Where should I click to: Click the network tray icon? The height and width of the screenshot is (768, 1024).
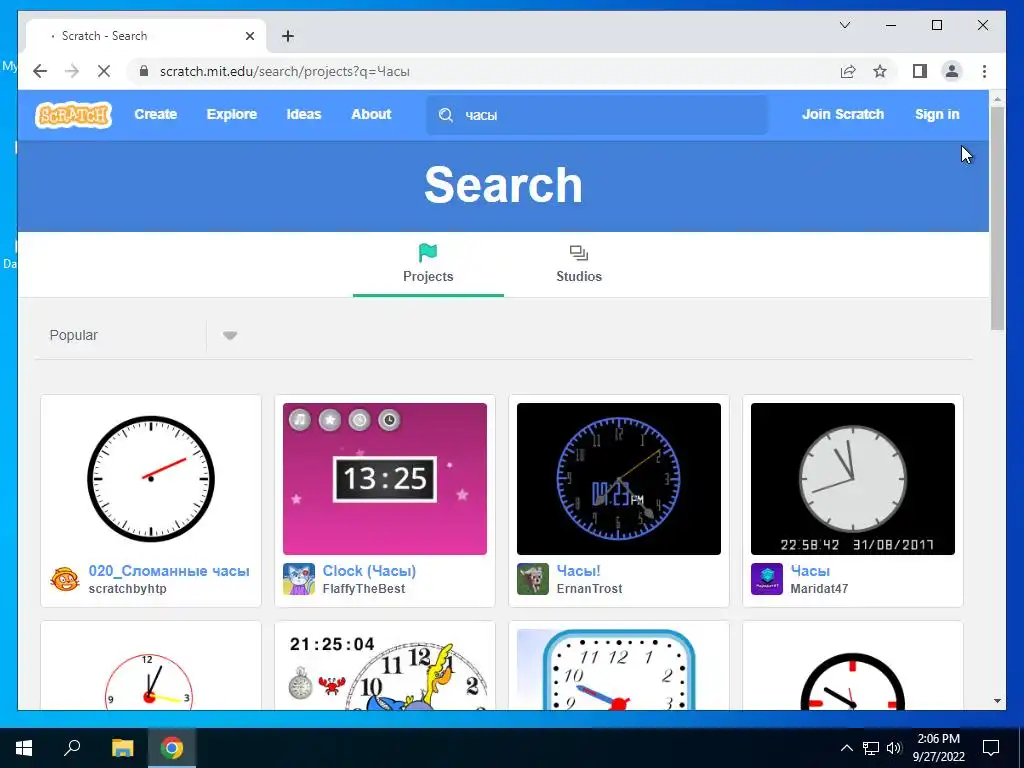pos(871,748)
